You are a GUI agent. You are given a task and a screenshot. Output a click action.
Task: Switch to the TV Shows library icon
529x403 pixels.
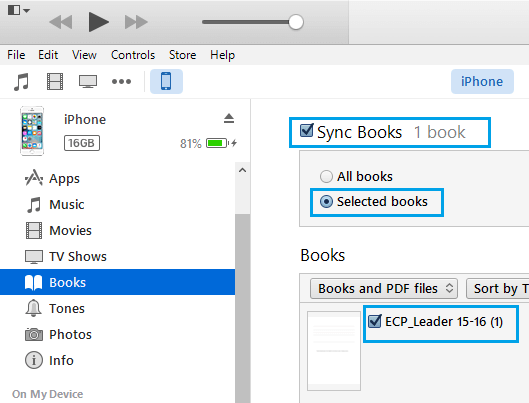click(88, 82)
